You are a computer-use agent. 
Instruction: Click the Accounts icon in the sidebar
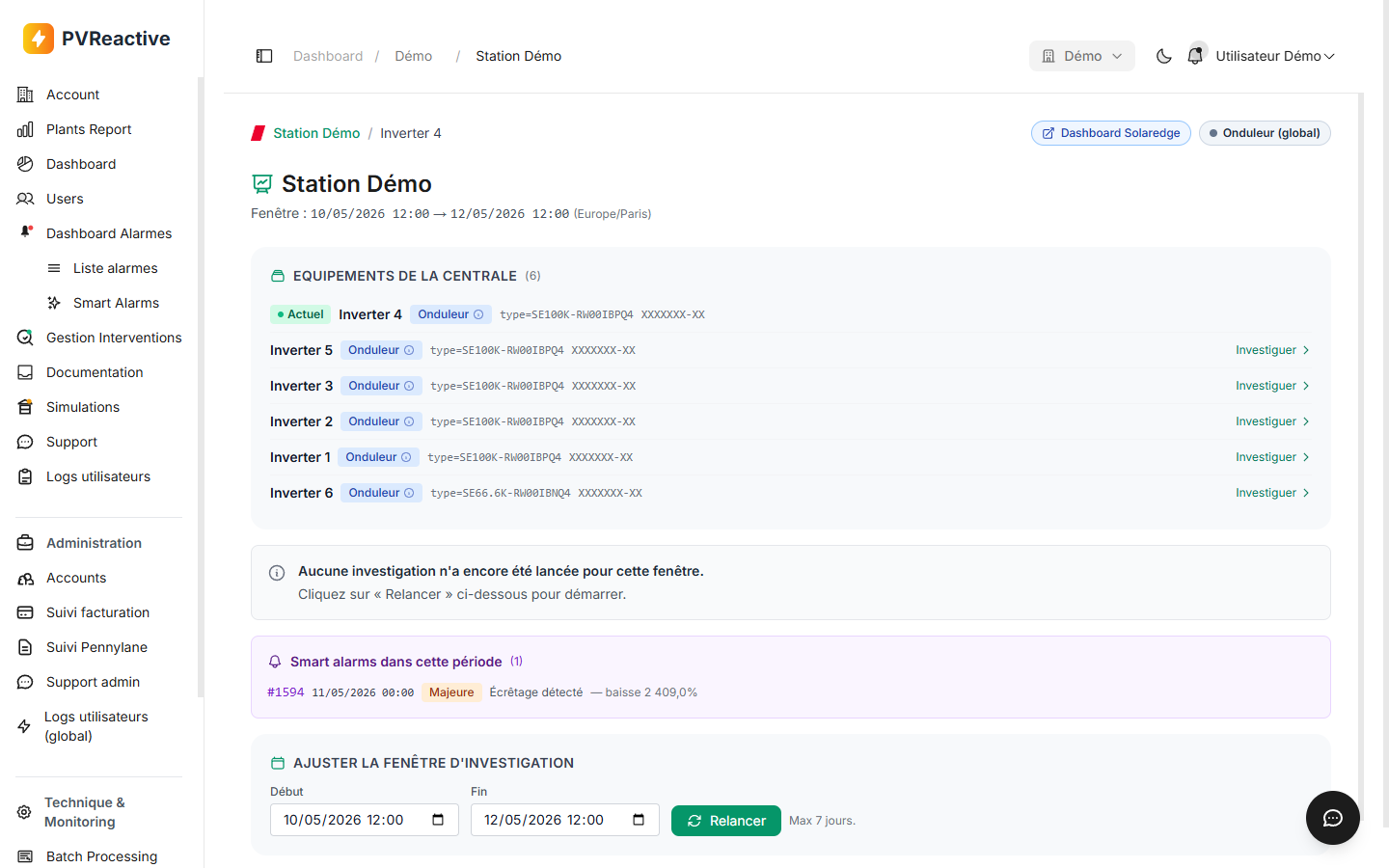tap(25, 578)
